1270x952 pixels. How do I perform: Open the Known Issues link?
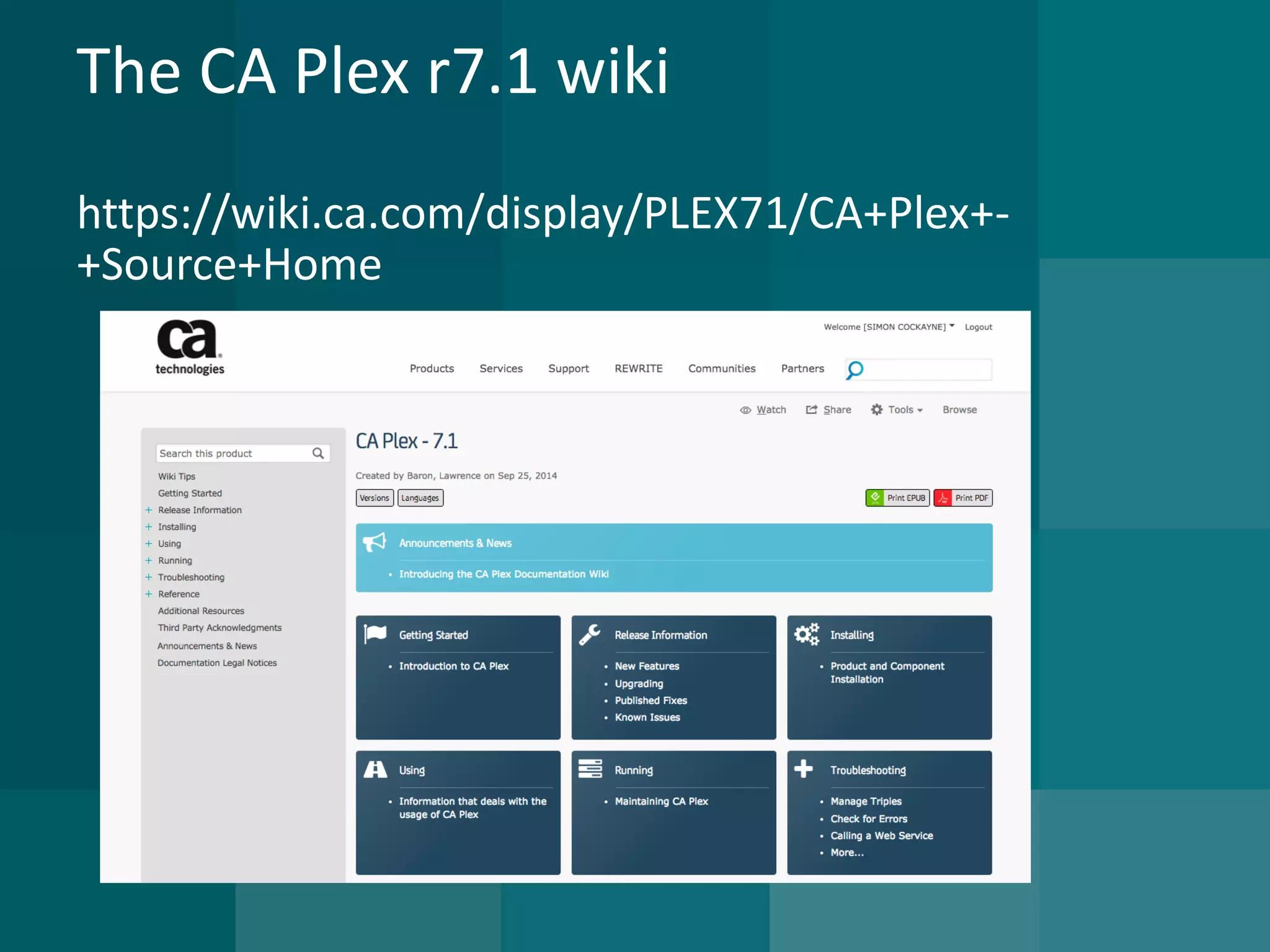[647, 717]
